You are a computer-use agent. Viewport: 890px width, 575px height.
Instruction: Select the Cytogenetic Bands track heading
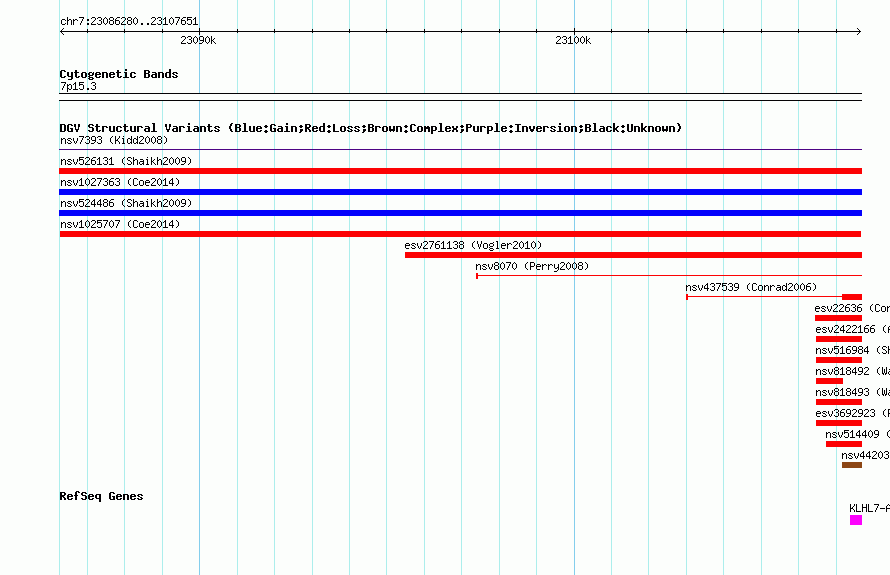click(119, 74)
